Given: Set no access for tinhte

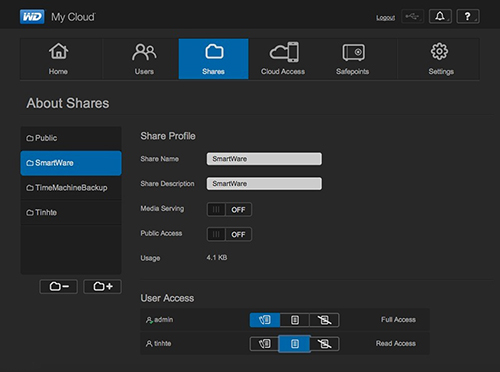Looking at the screenshot, I should pyautogui.click(x=325, y=344).
